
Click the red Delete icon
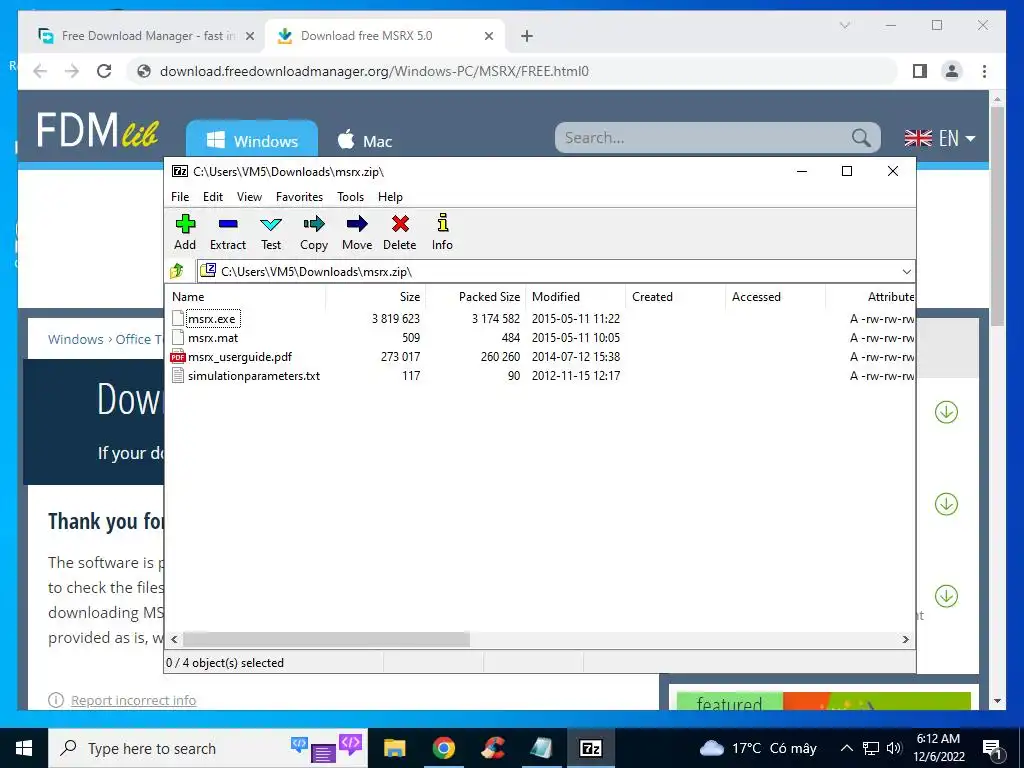point(400,224)
